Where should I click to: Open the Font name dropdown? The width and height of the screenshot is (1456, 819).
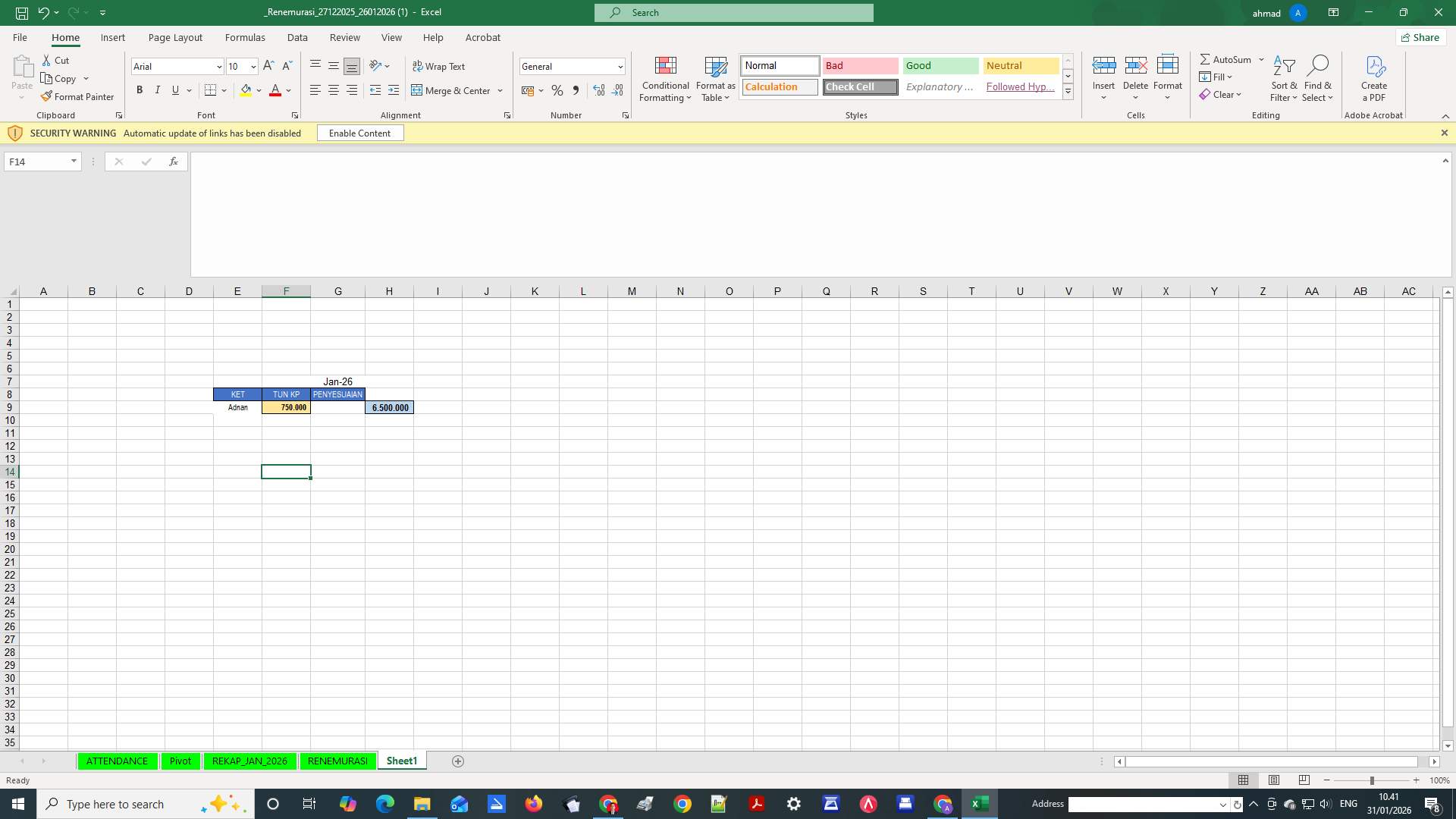218,66
